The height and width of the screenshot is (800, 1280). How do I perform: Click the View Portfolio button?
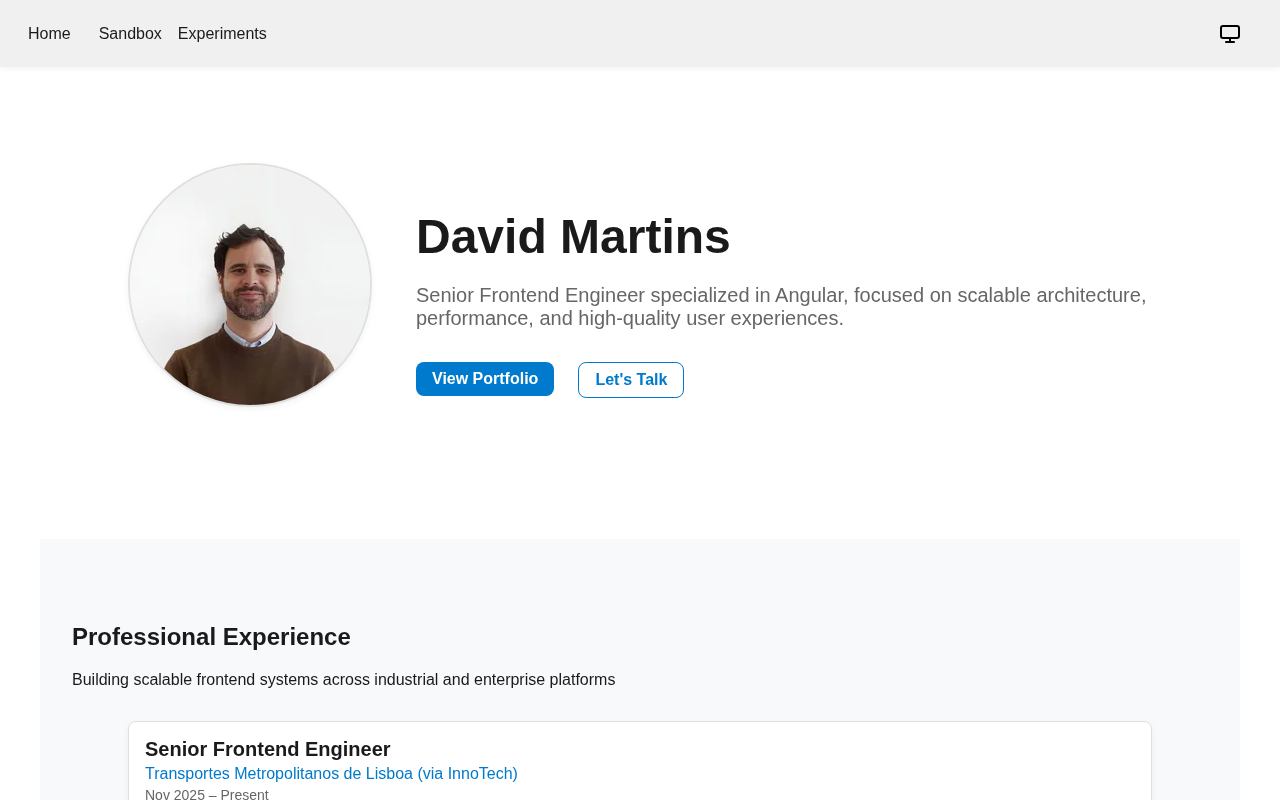(x=485, y=379)
